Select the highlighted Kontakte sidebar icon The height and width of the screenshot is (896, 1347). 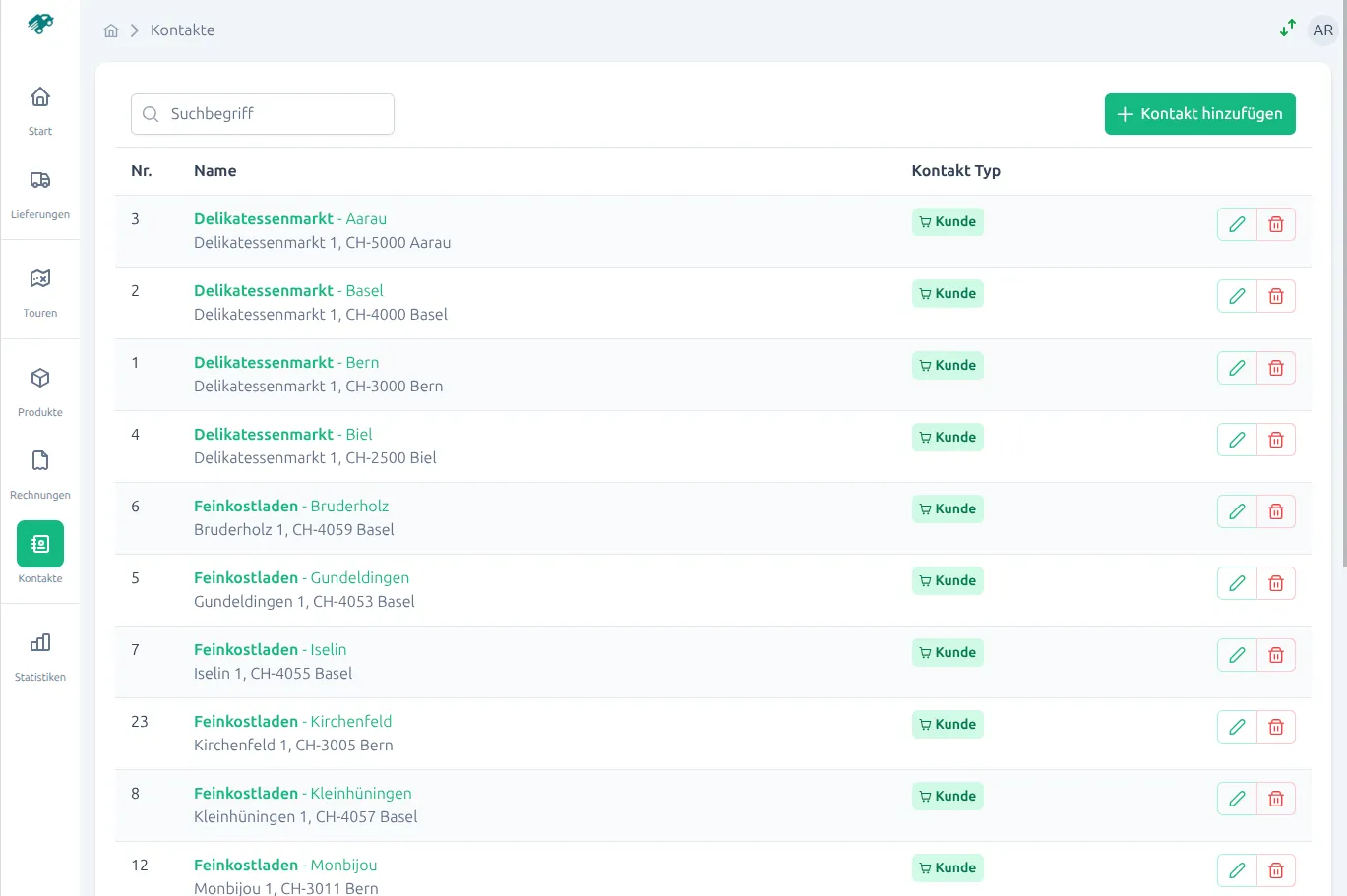click(39, 544)
